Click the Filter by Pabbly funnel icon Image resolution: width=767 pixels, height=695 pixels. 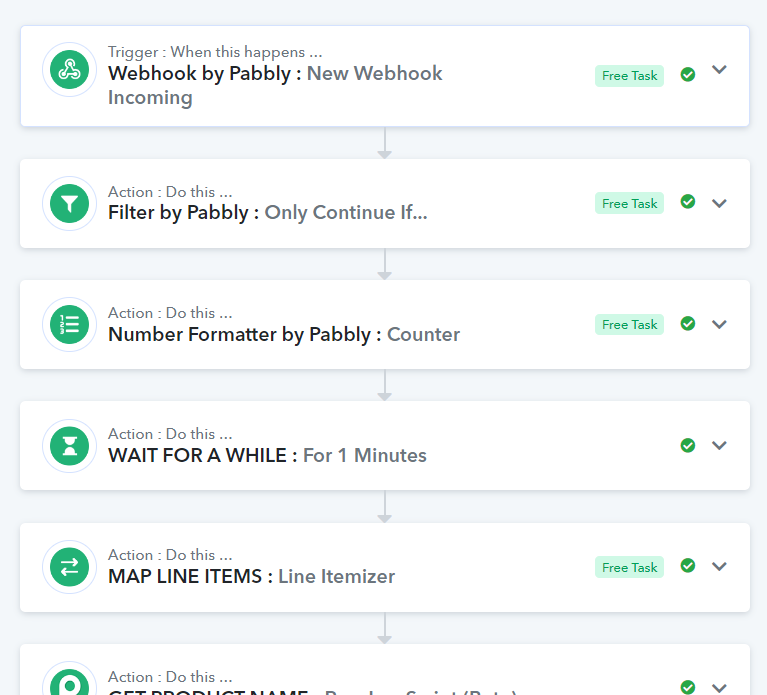coord(69,203)
